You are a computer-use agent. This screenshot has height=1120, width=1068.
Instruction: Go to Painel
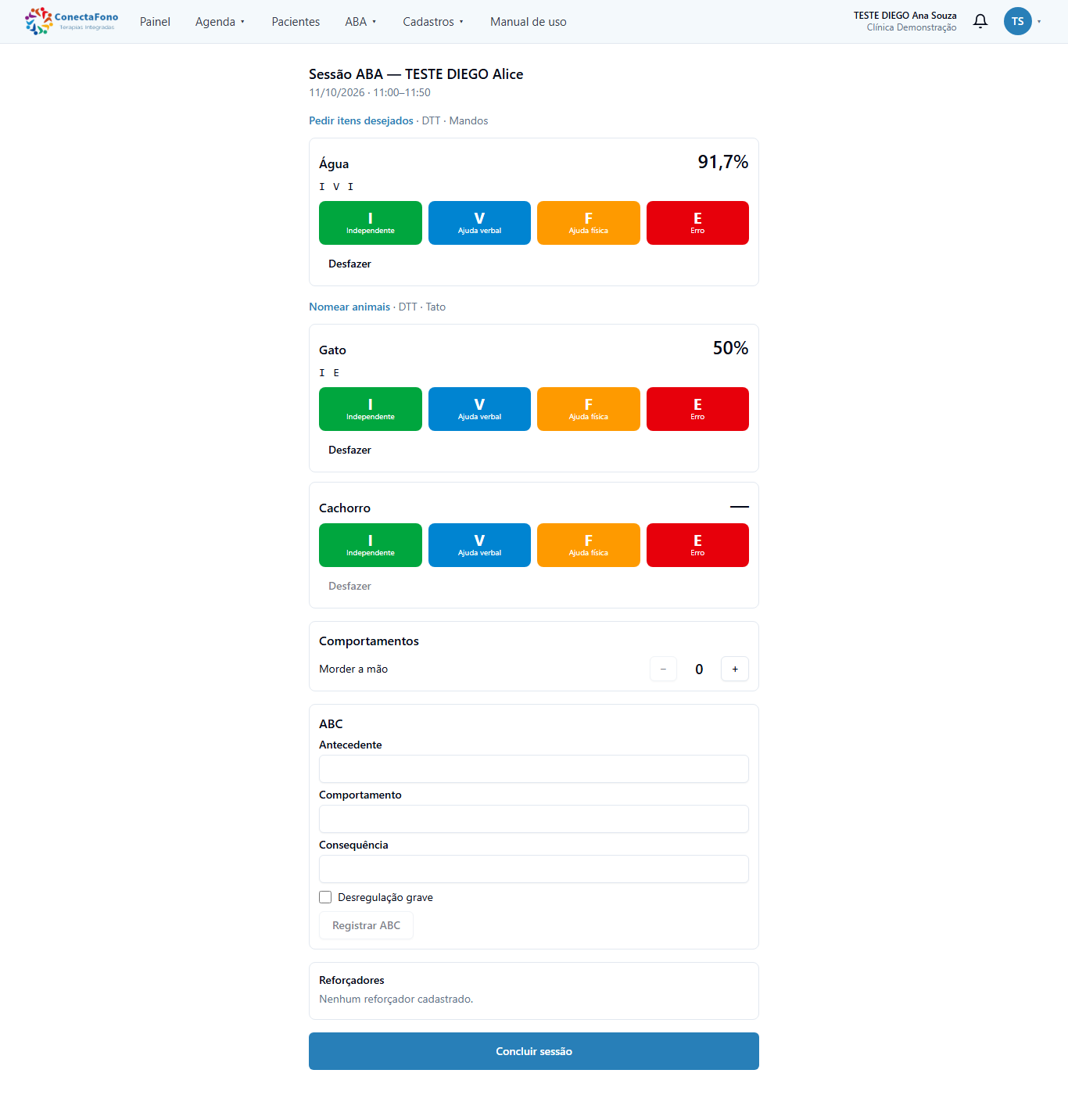tap(155, 22)
